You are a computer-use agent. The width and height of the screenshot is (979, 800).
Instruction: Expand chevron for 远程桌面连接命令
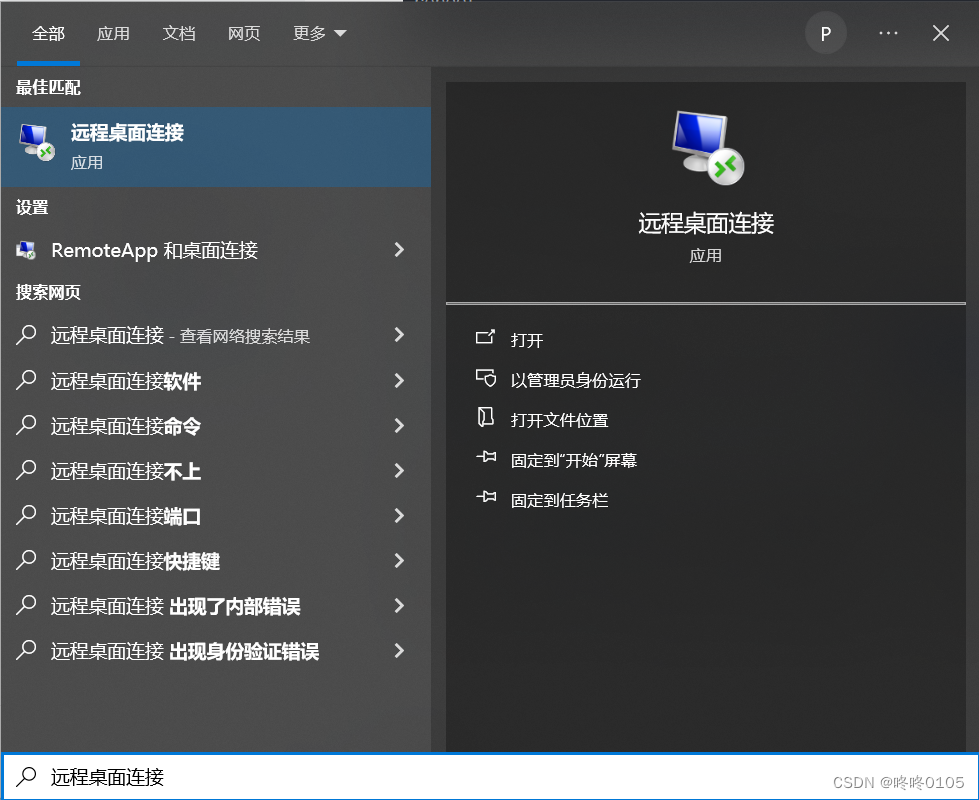click(400, 425)
